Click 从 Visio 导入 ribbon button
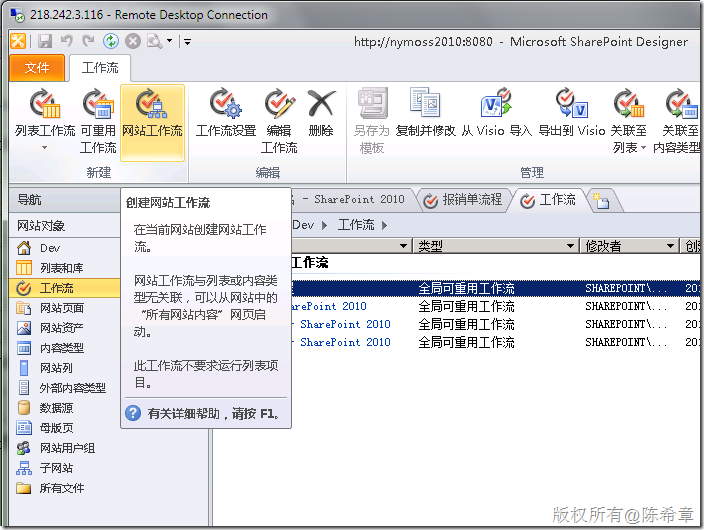Screen dimensions: 704x530 [497, 113]
